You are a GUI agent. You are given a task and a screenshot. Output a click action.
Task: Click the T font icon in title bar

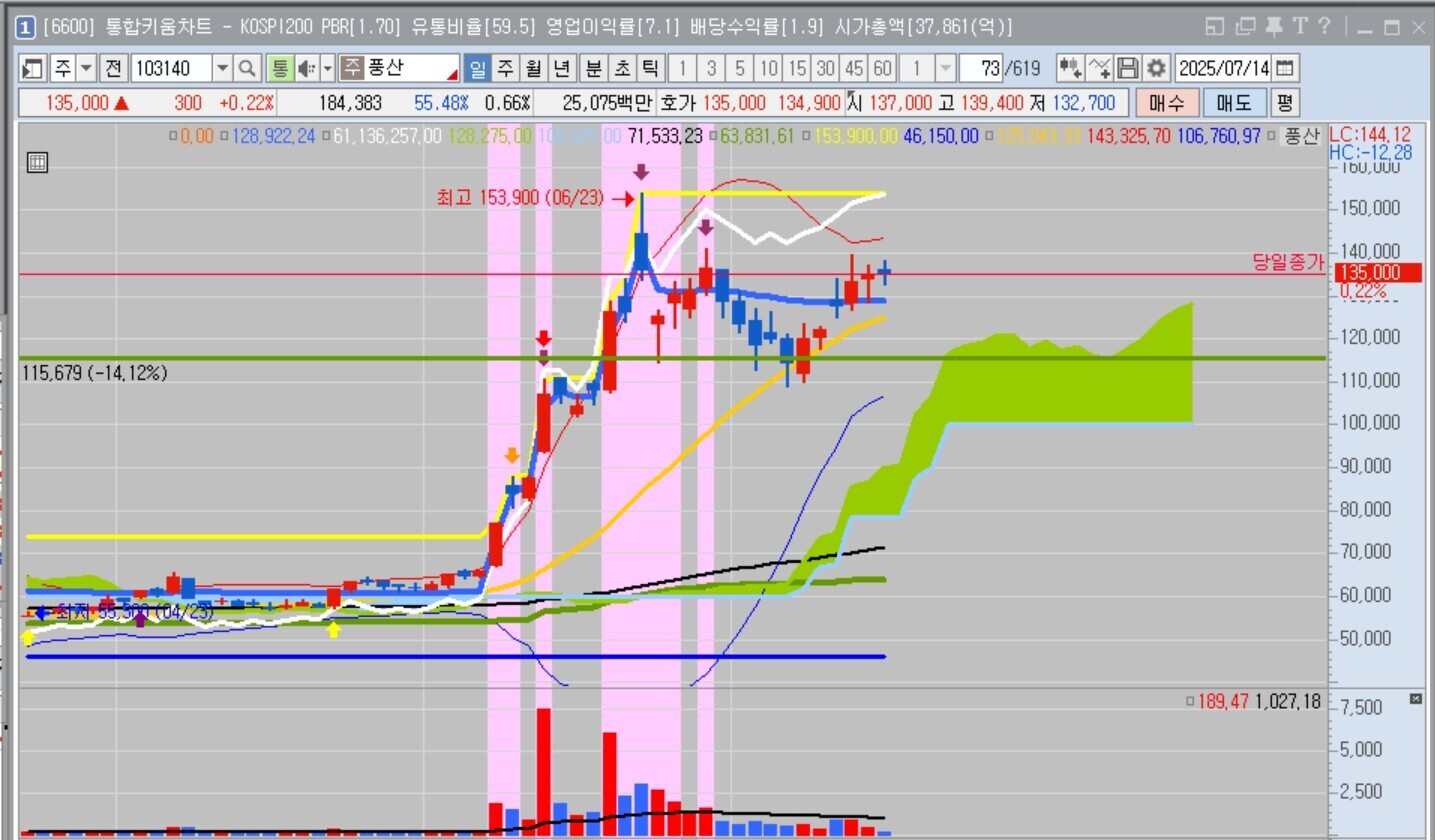coord(1300,27)
